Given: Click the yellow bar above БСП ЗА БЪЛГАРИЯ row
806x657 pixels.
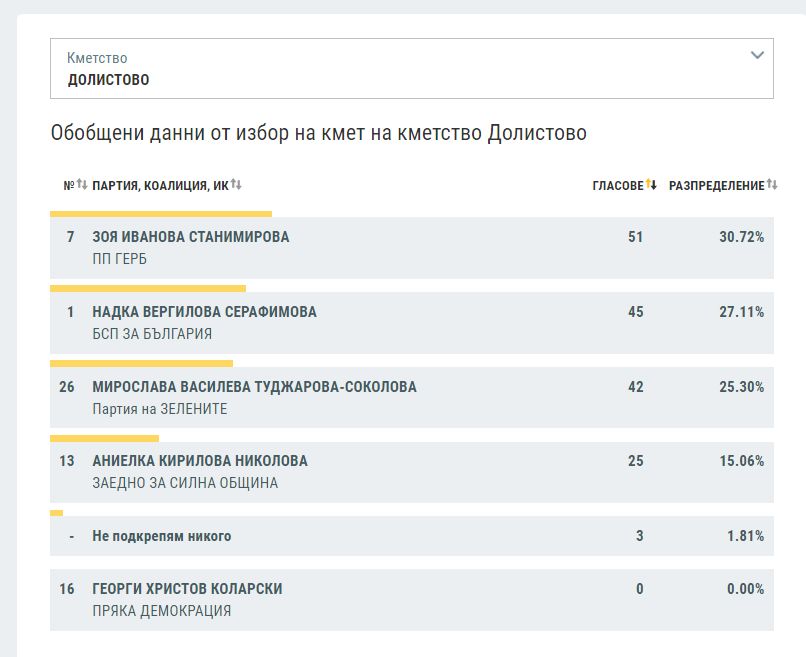Looking at the screenshot, I should [x=147, y=288].
